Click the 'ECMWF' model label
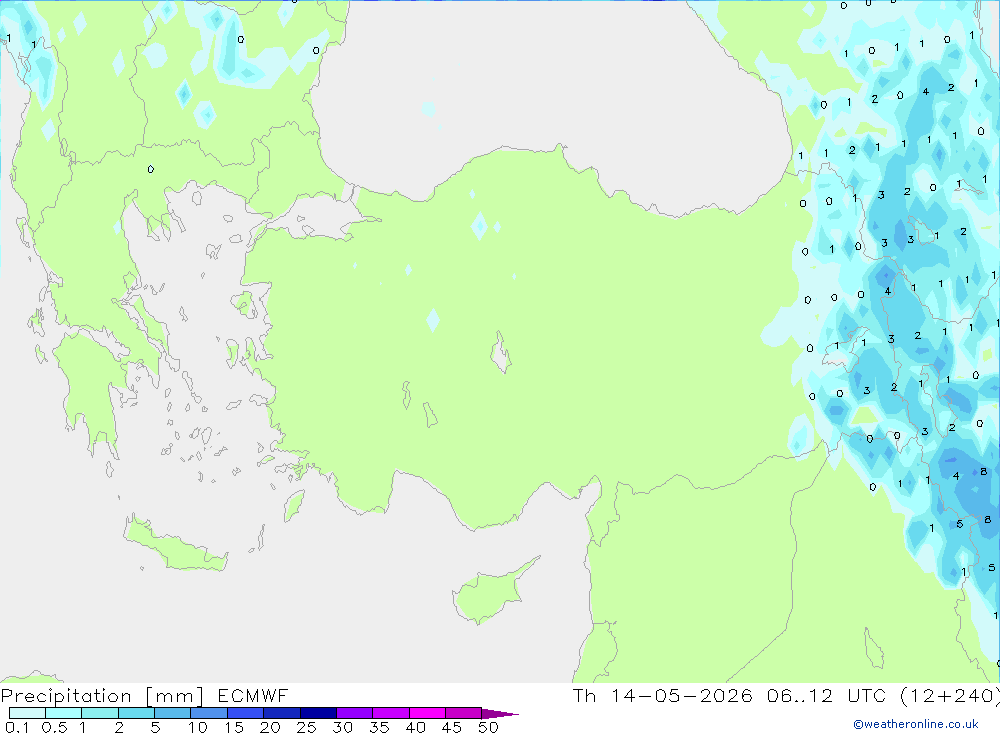 tap(253, 695)
